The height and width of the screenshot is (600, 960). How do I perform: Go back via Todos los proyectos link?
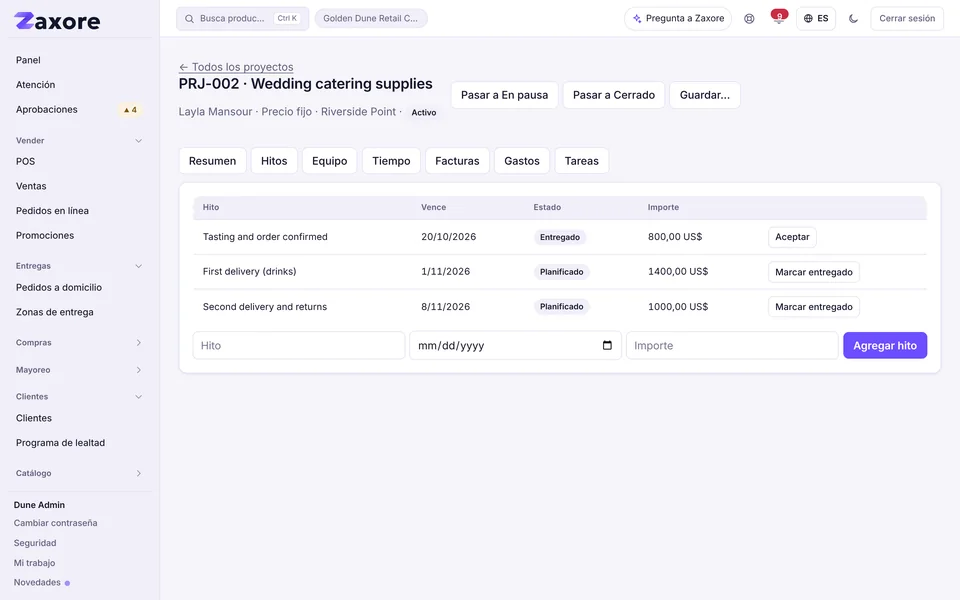[236, 67]
